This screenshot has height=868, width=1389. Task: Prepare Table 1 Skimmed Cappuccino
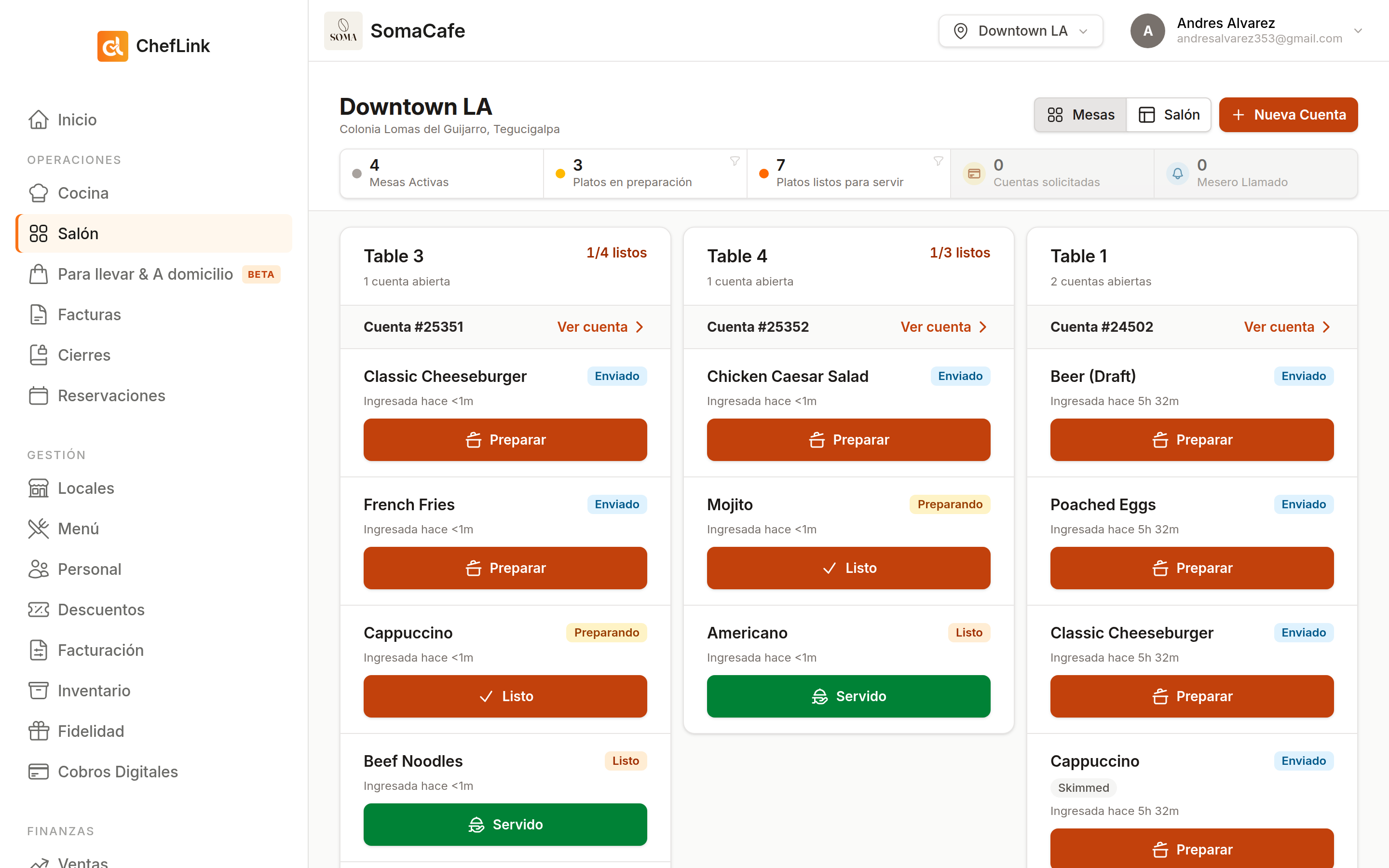[x=1192, y=849]
